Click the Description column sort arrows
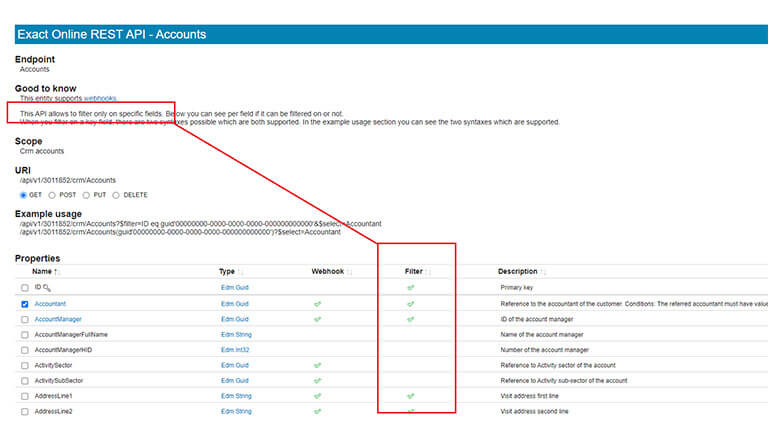 [543, 272]
